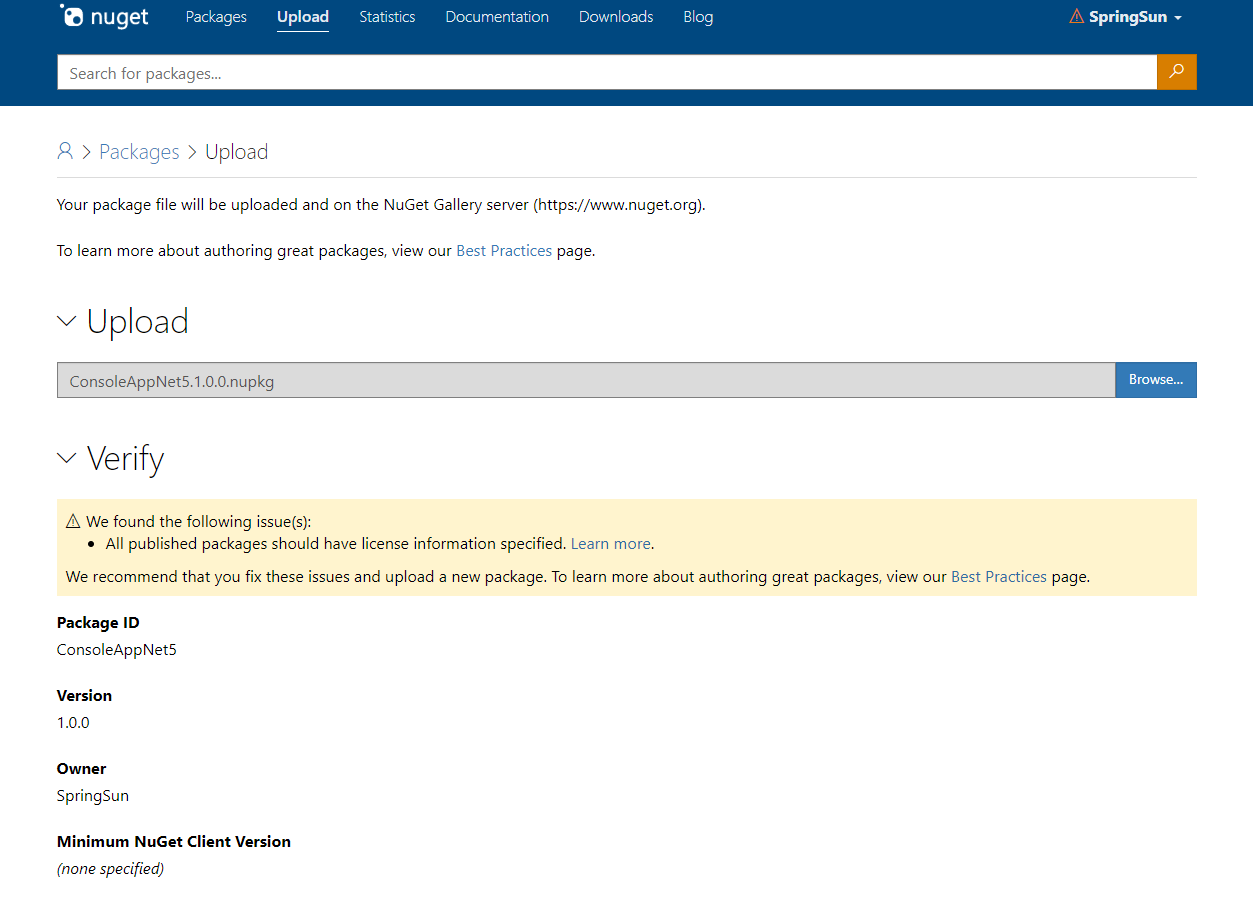Focus the Search for packages field
Image resolution: width=1253 pixels, height=902 pixels.
(606, 73)
